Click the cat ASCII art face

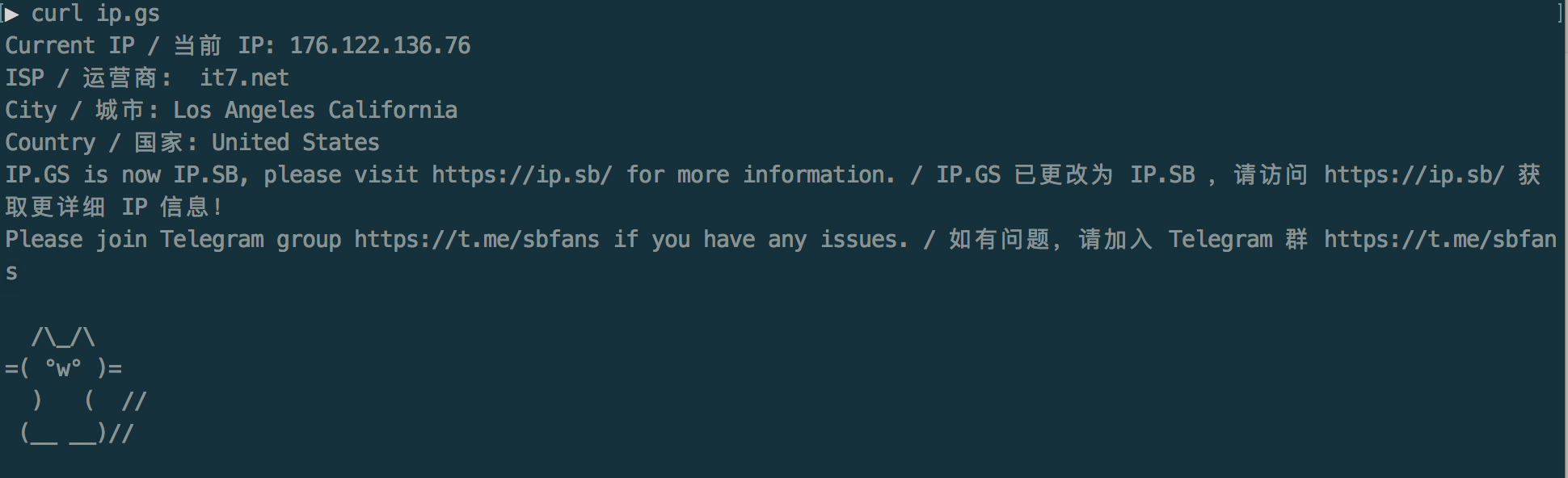click(63, 369)
